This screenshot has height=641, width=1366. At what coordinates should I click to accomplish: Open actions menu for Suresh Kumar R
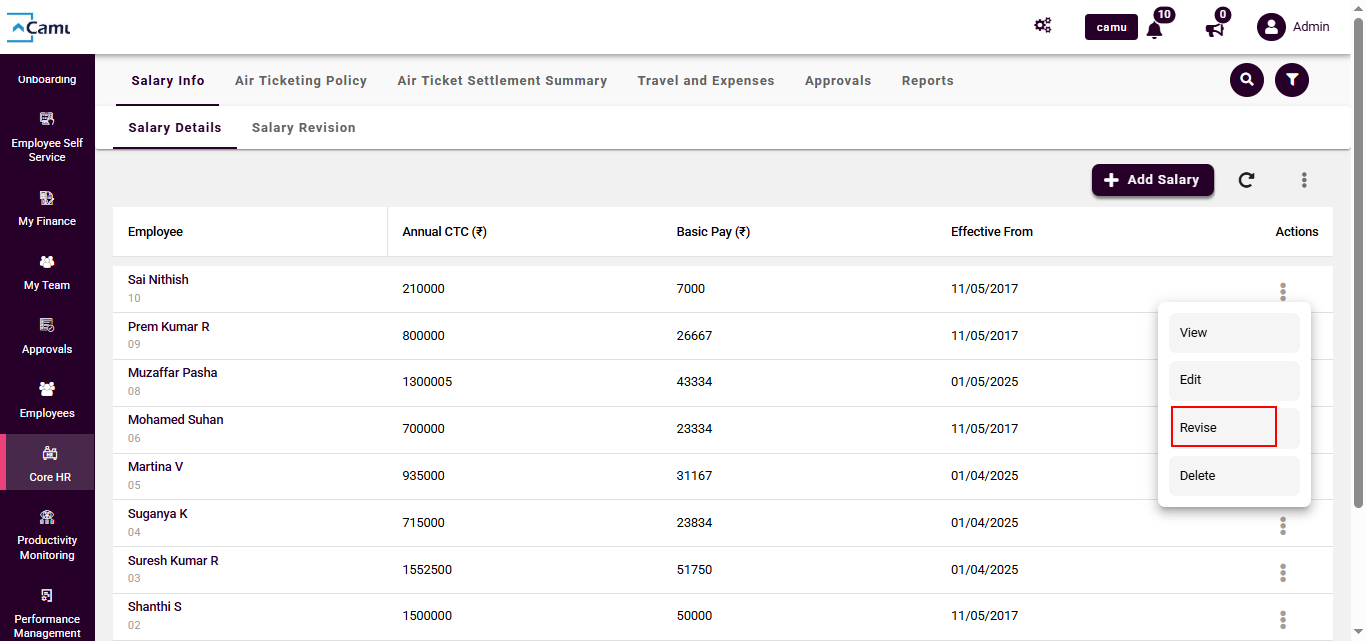1283,573
